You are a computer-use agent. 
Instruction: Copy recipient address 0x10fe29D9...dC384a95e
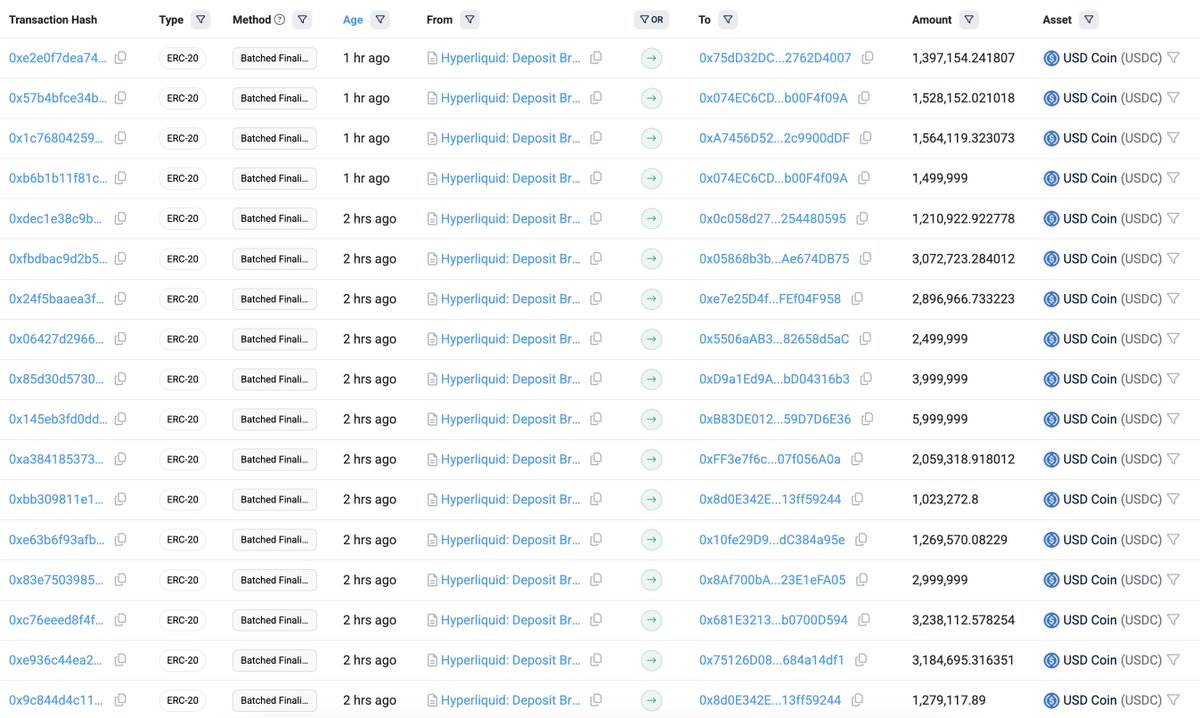coord(861,539)
